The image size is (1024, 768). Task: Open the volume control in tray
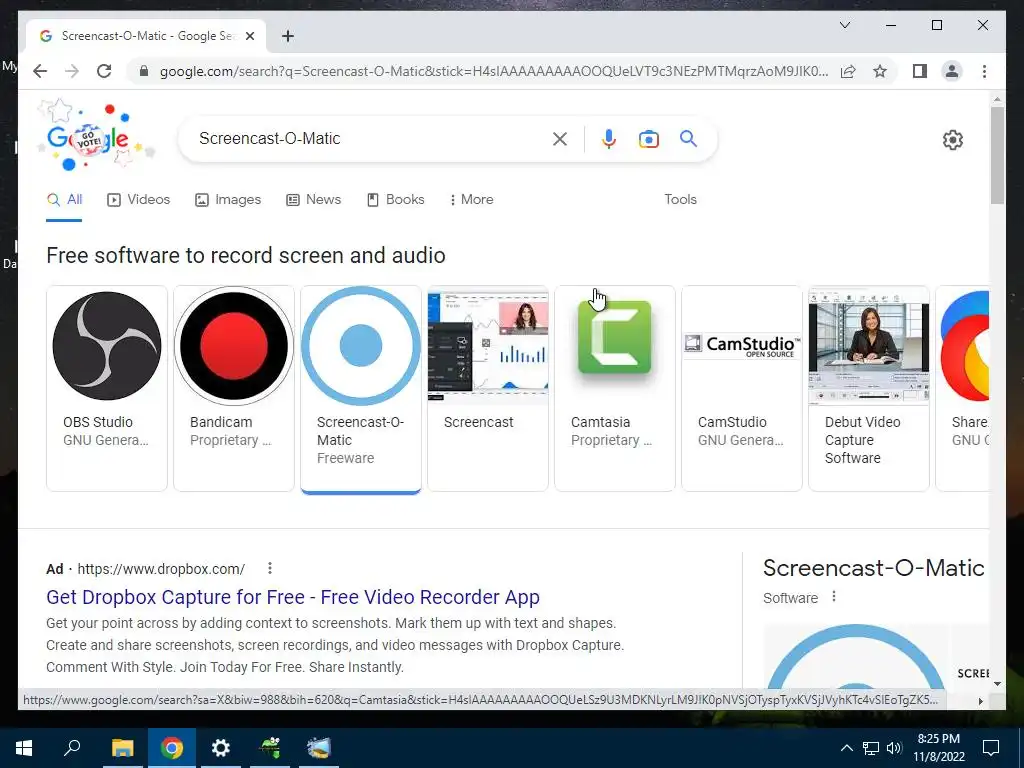[x=894, y=748]
